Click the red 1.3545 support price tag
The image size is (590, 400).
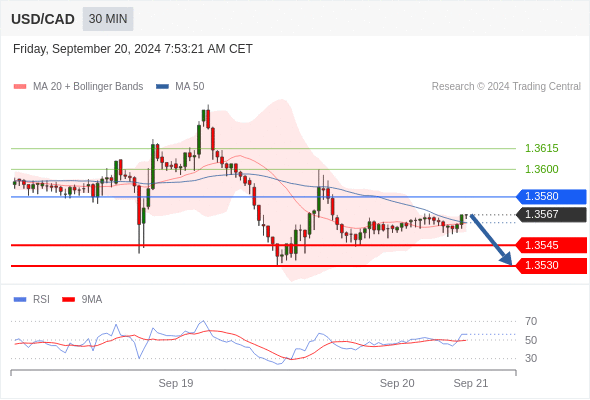tap(551, 245)
